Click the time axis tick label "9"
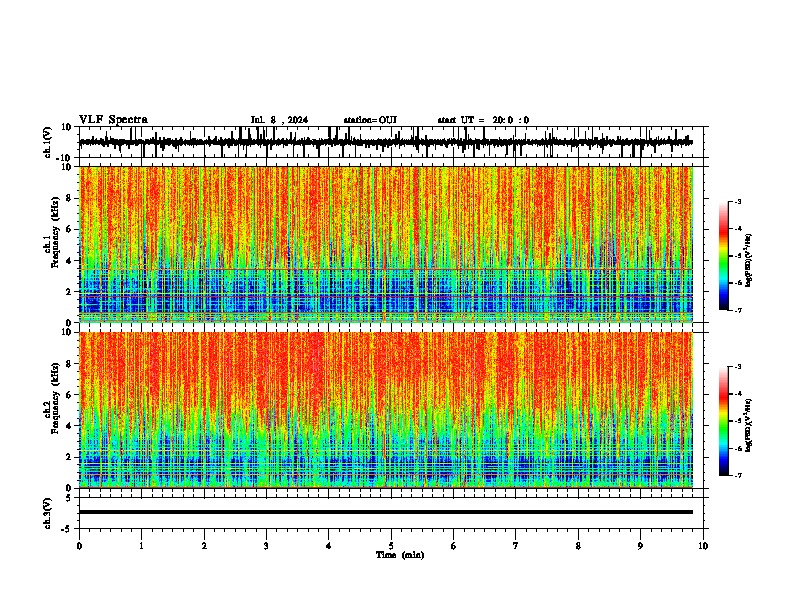792x612 pixels. pos(640,546)
